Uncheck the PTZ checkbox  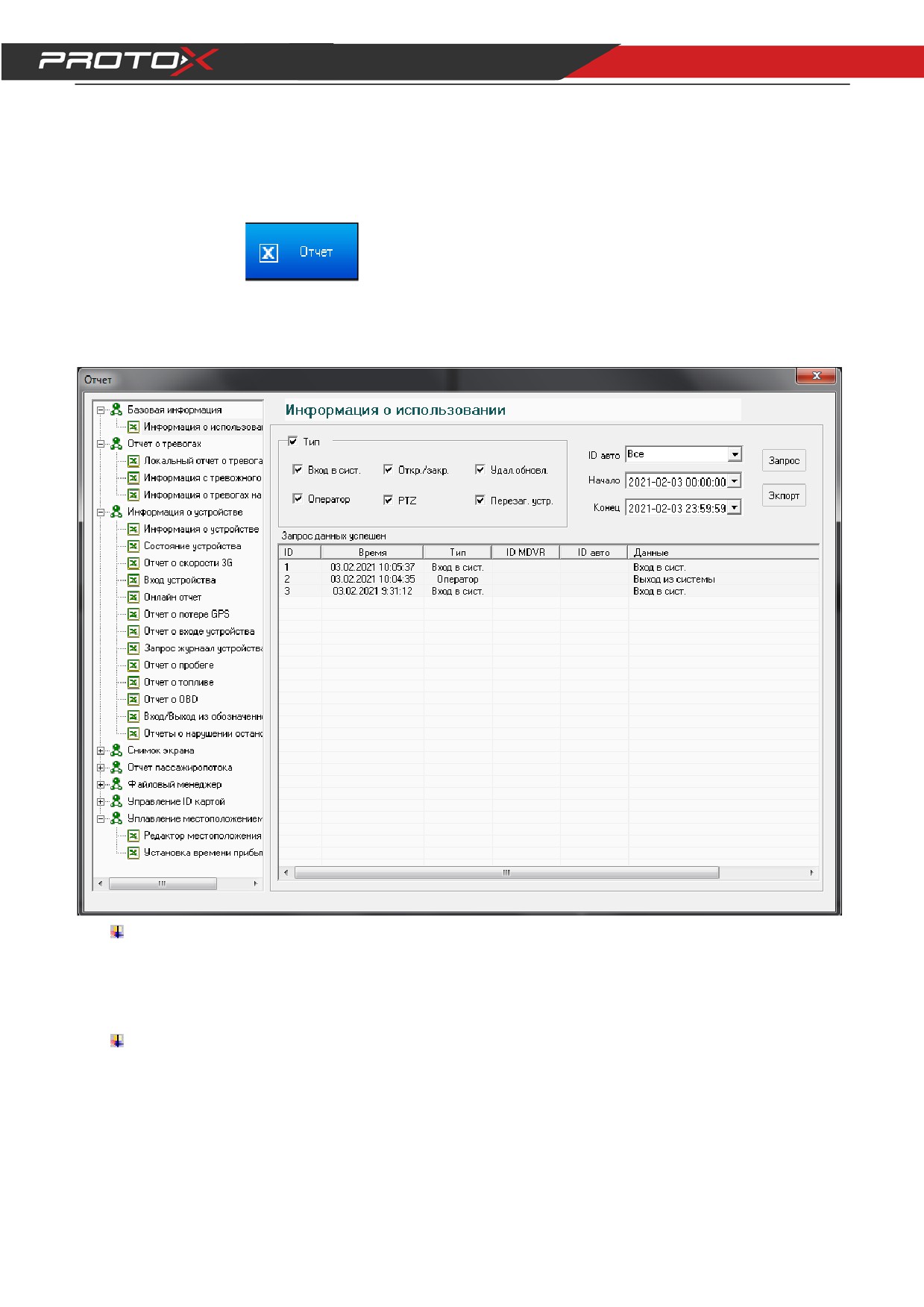388,500
